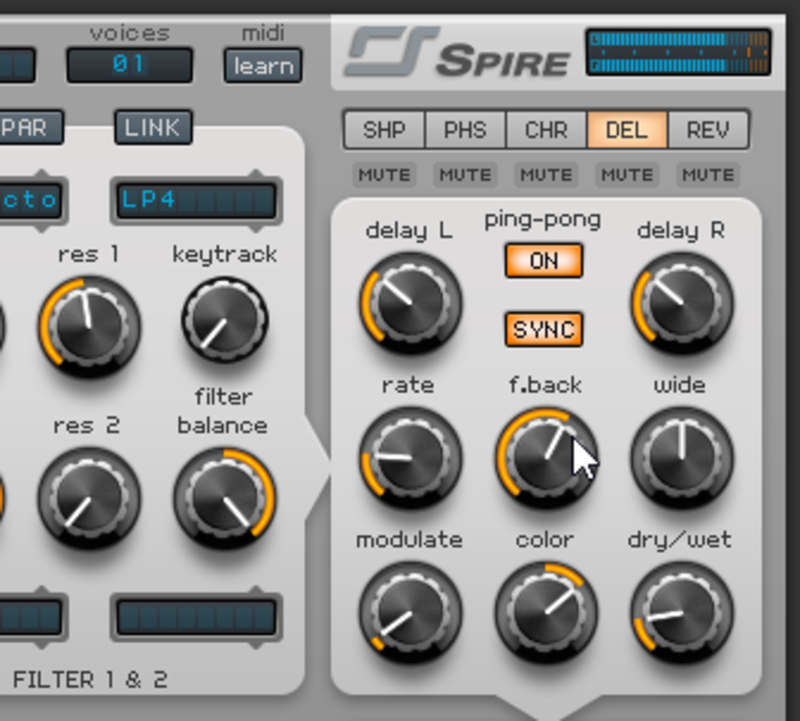This screenshot has height=721, width=800.
Task: Activate the midi learn button
Action: 263,66
